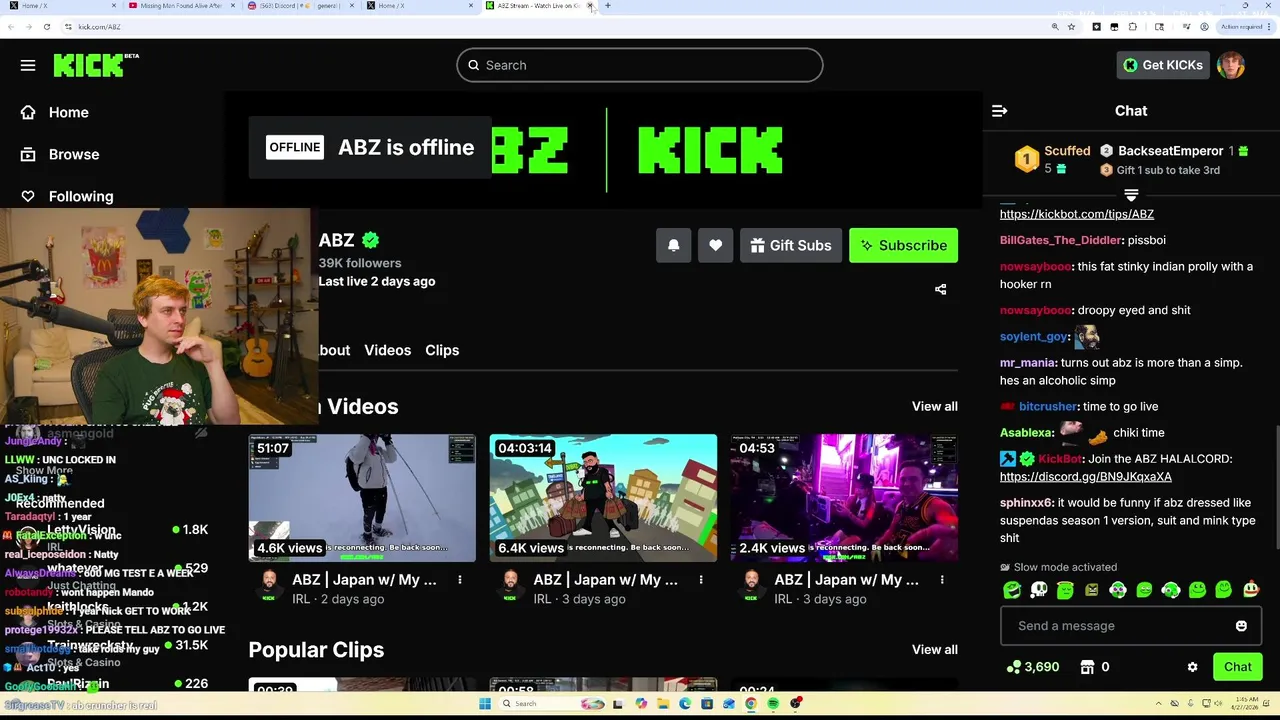Open the kickbot.com/tips/ABZ link

point(1077,214)
